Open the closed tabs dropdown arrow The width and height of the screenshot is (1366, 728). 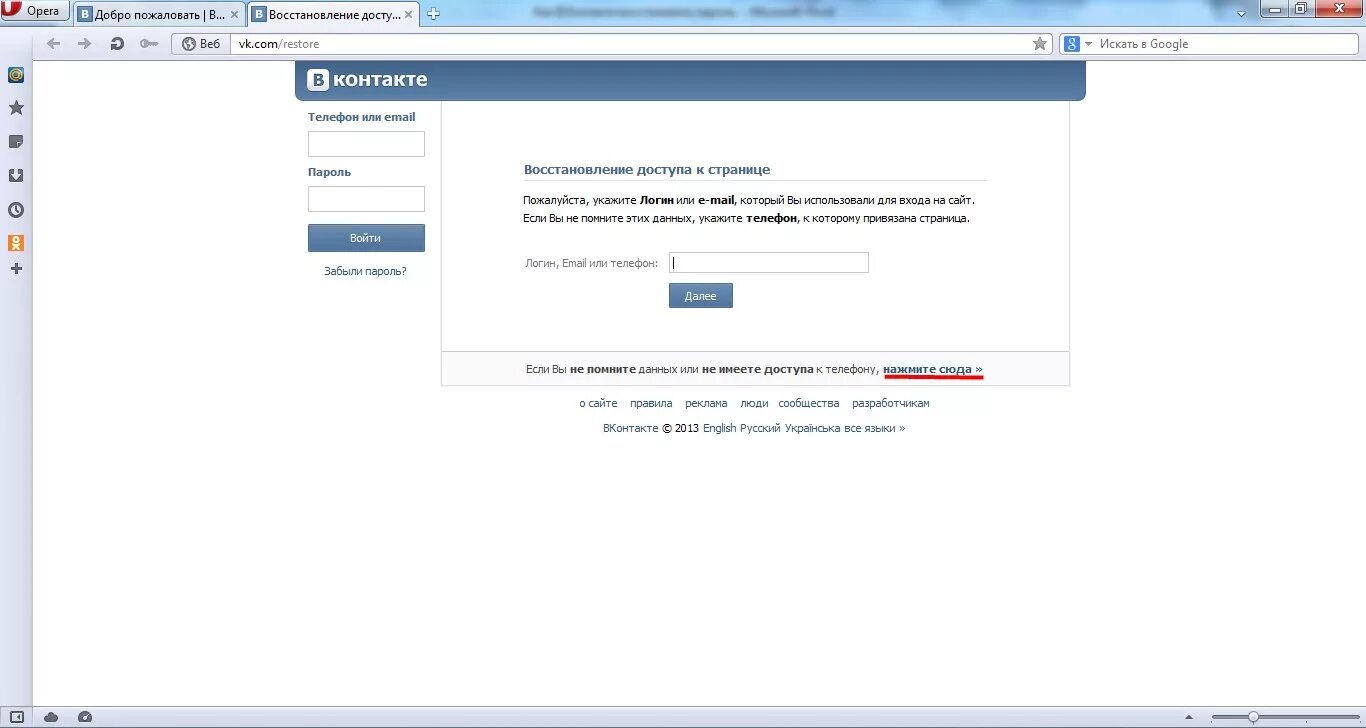[1241, 14]
